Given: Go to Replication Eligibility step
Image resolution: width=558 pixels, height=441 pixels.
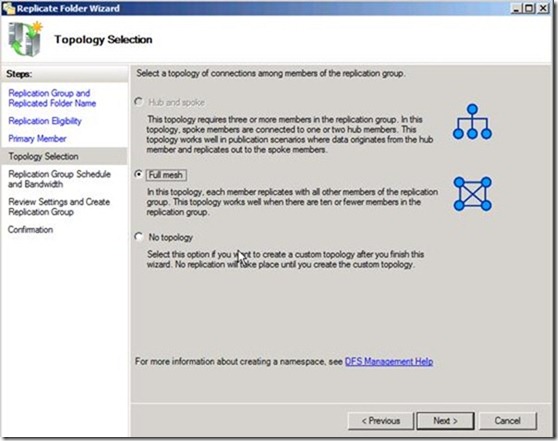Looking at the screenshot, I should click(x=45, y=121).
